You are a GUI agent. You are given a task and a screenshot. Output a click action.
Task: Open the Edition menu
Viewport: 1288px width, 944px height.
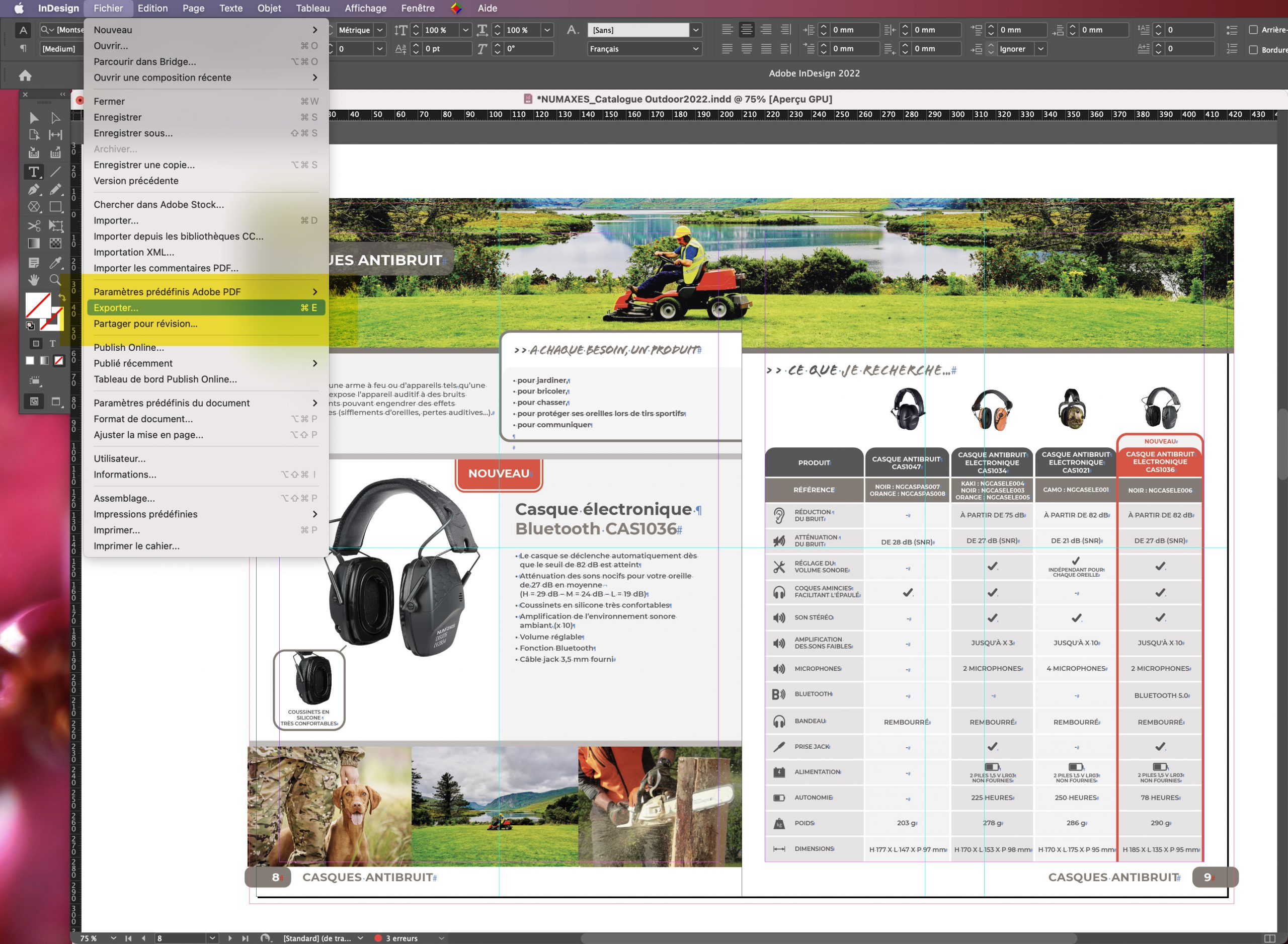point(152,8)
